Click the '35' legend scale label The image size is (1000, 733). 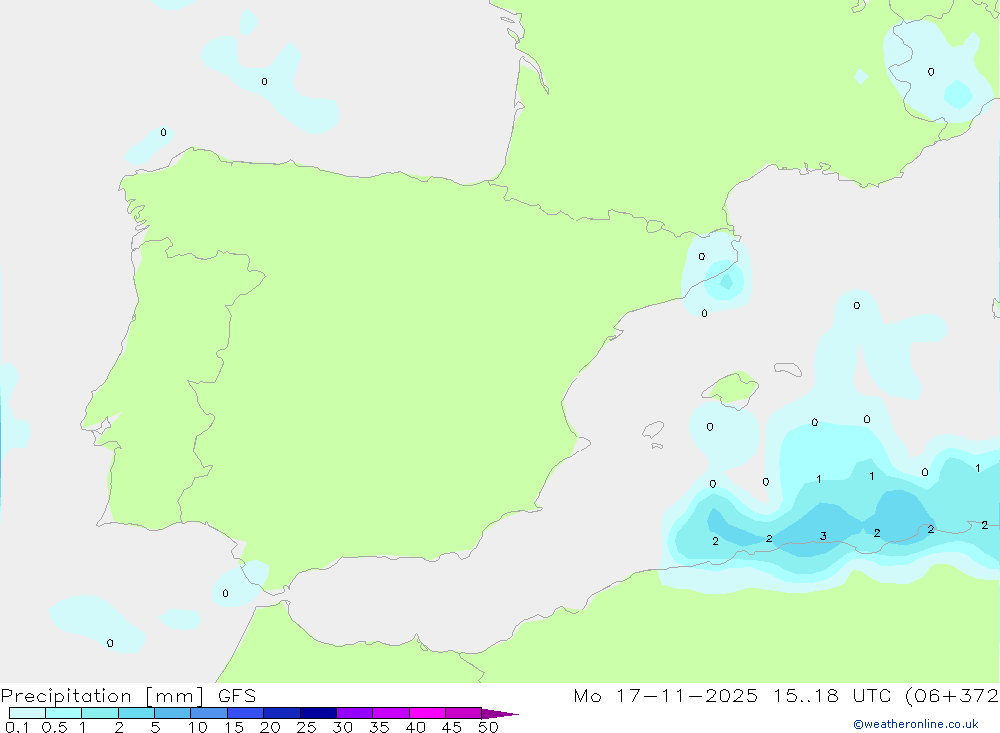coord(379,727)
